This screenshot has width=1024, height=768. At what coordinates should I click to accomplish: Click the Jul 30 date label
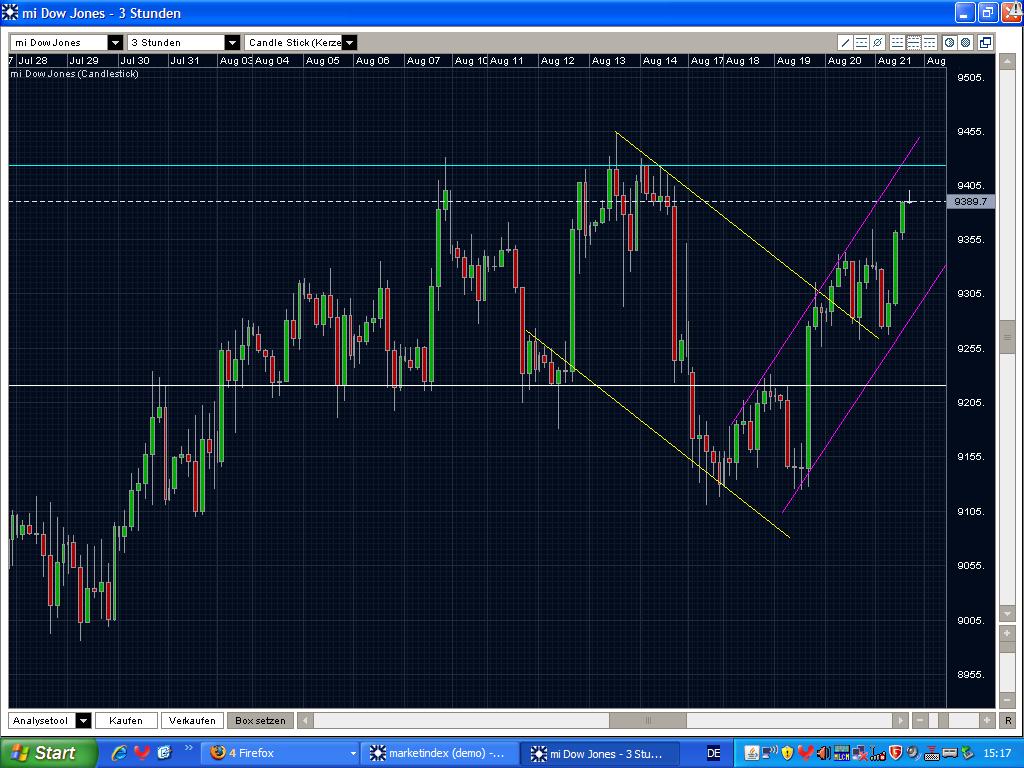[135, 61]
